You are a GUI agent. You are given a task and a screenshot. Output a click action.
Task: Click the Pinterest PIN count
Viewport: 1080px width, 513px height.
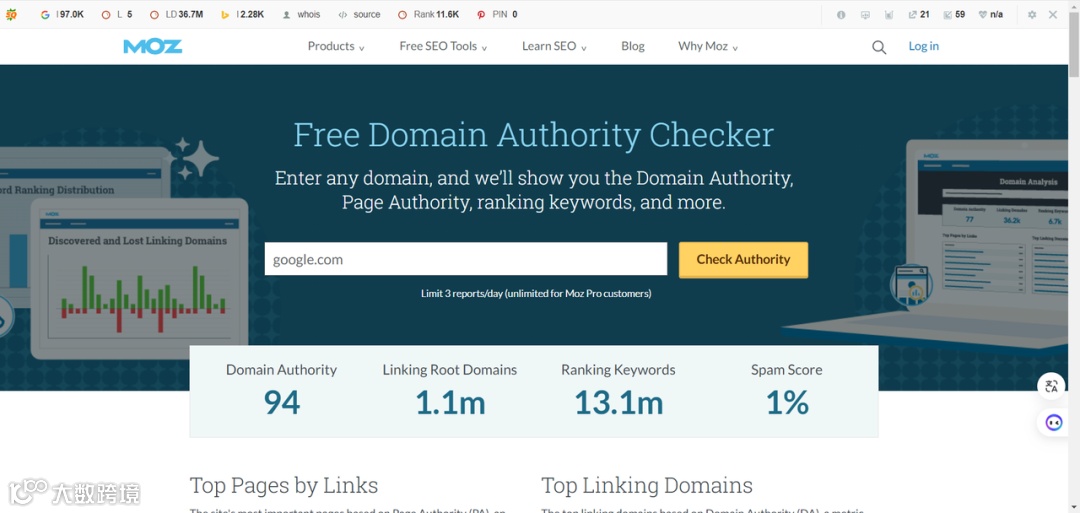point(497,14)
